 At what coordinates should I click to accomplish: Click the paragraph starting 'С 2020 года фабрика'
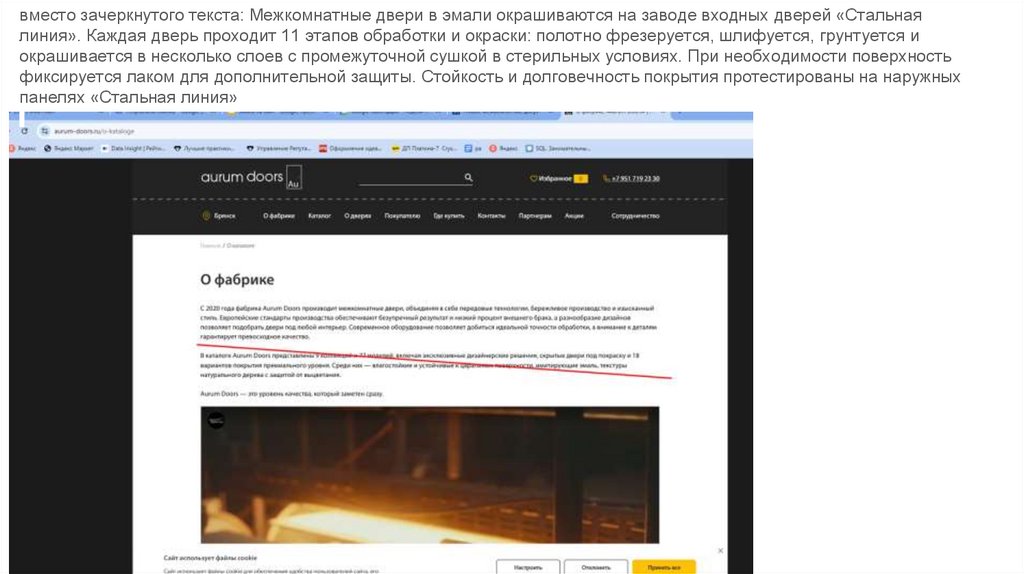pyautogui.click(x=428, y=322)
